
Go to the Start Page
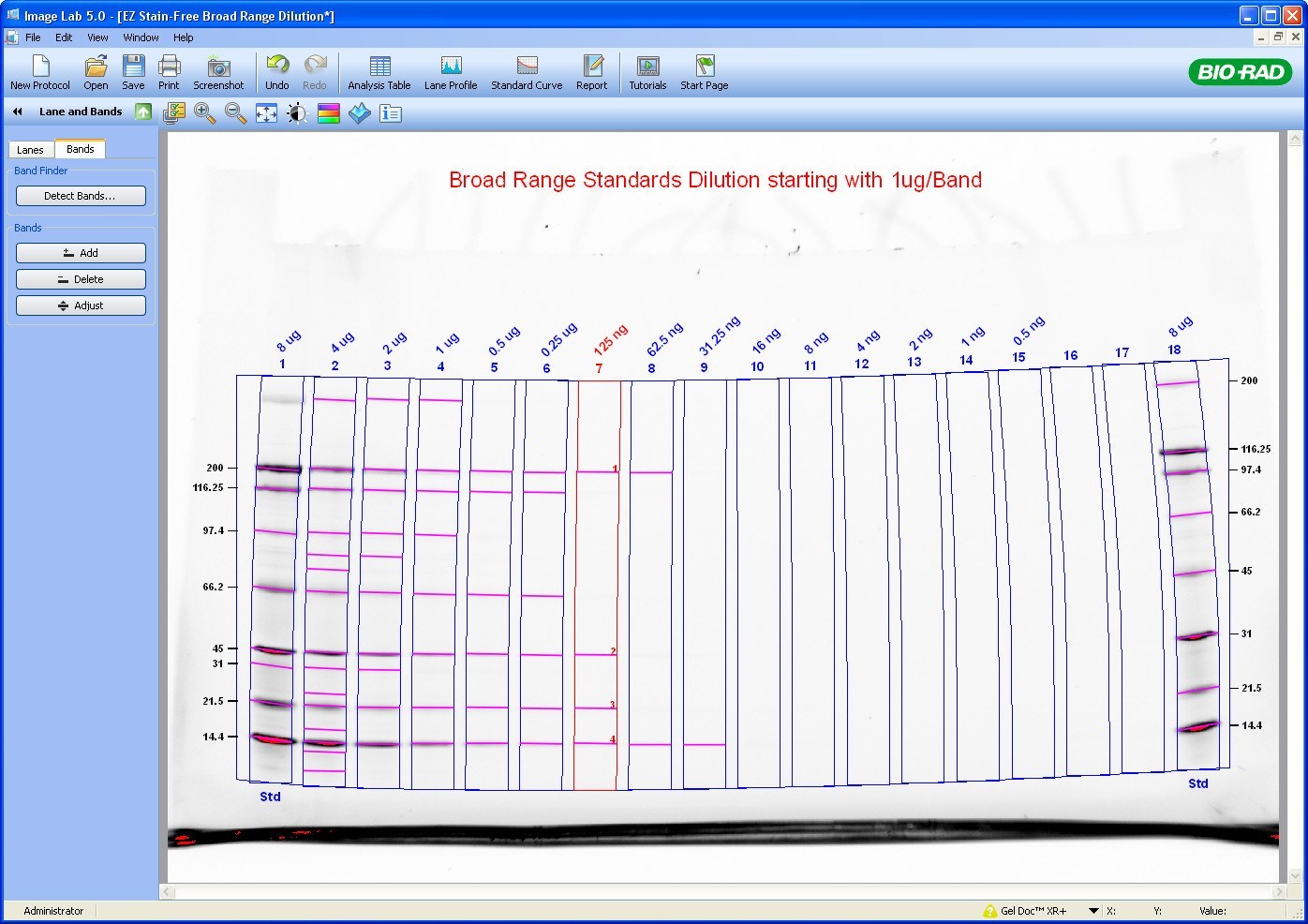pos(705,72)
